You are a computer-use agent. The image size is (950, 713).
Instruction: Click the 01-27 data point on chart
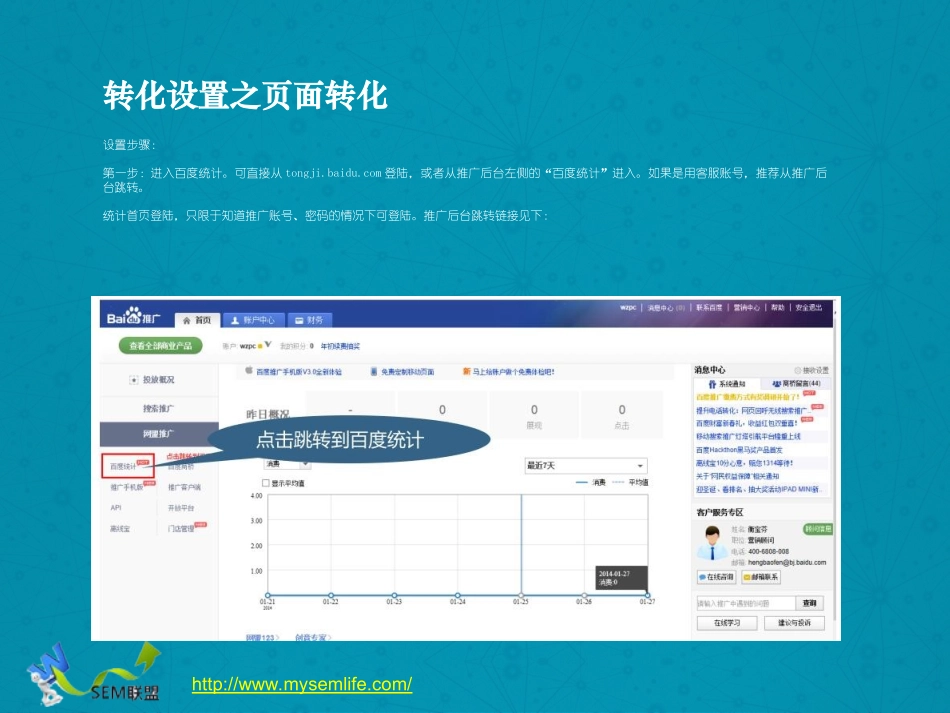(647, 595)
